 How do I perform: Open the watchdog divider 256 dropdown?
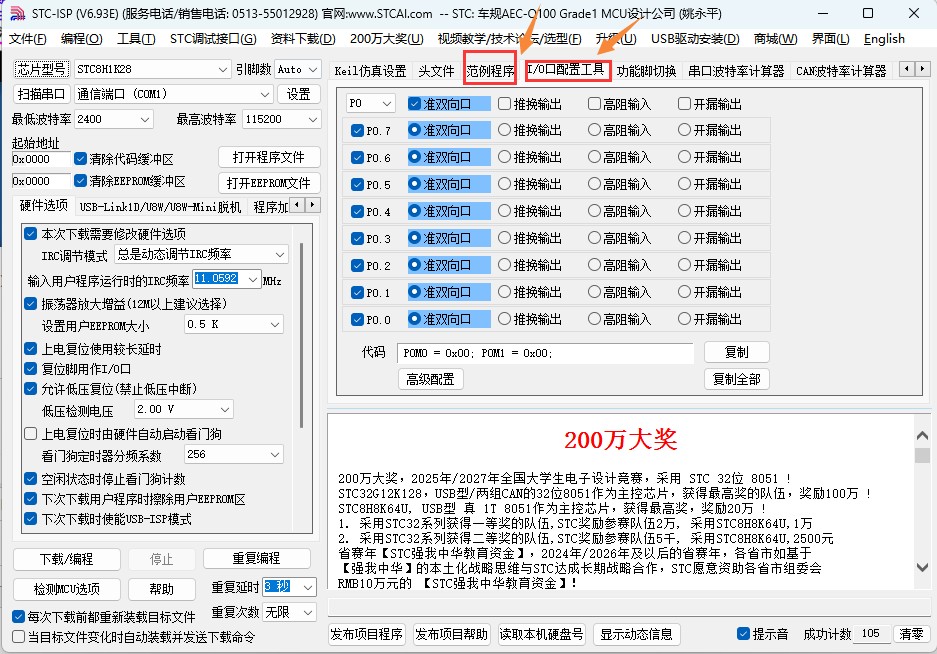click(x=275, y=454)
